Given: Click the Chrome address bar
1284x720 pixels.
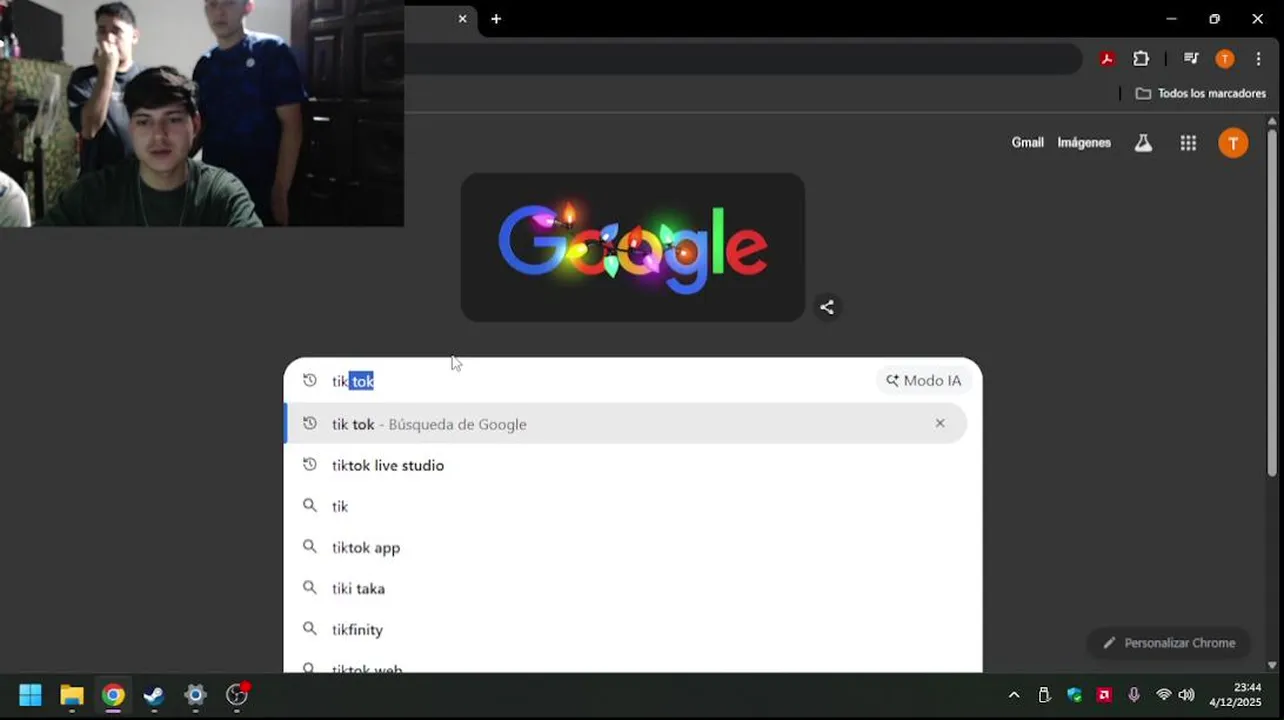Looking at the screenshot, I should pyautogui.click(x=742, y=59).
